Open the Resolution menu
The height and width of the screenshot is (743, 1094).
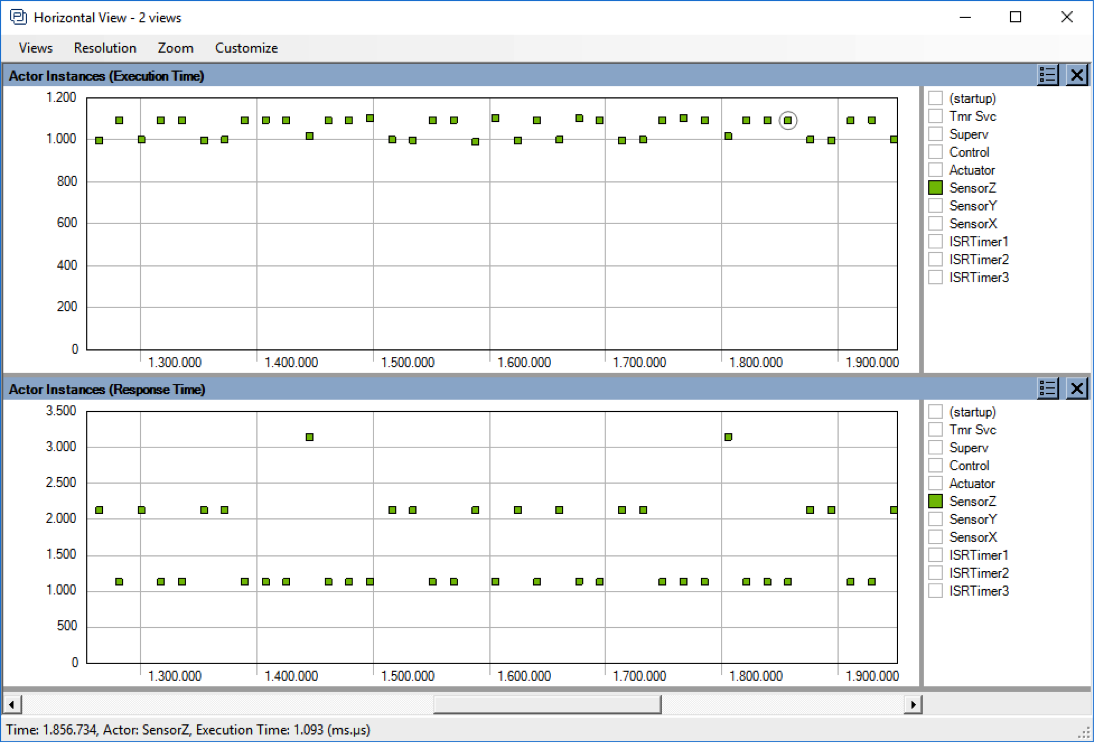(105, 48)
